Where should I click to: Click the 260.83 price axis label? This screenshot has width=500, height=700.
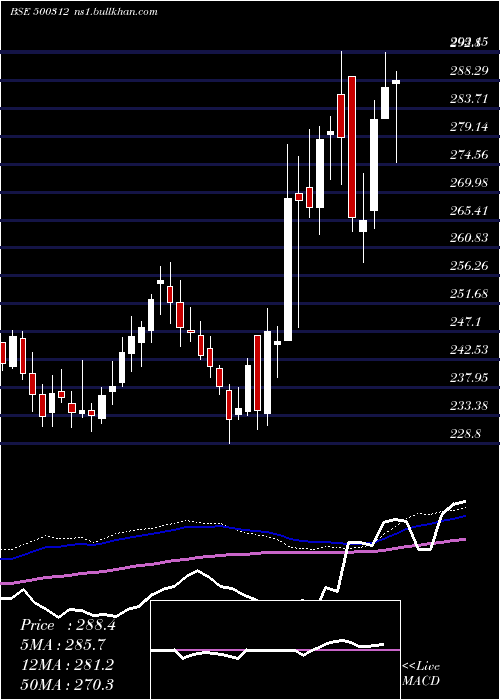(469, 238)
